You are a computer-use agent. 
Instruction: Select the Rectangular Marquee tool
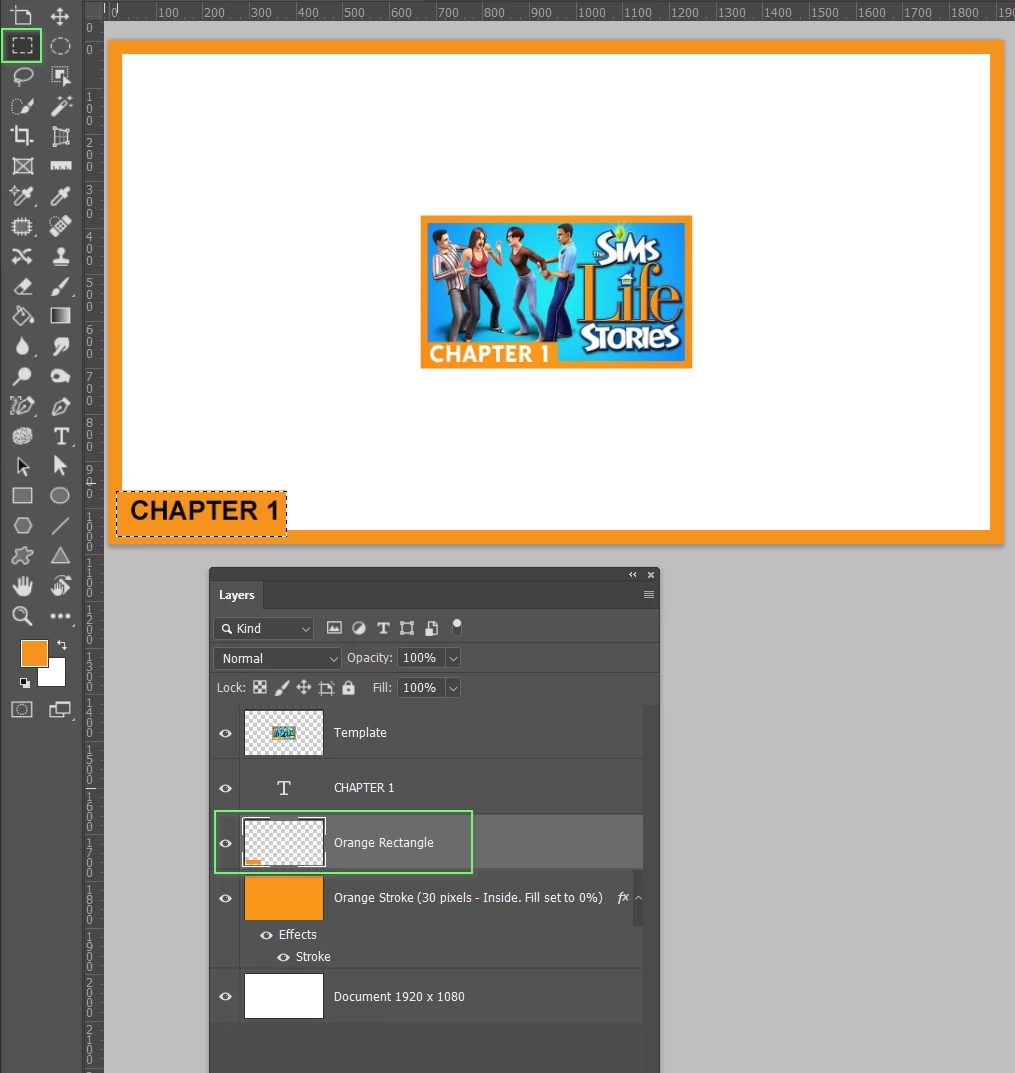click(22, 46)
